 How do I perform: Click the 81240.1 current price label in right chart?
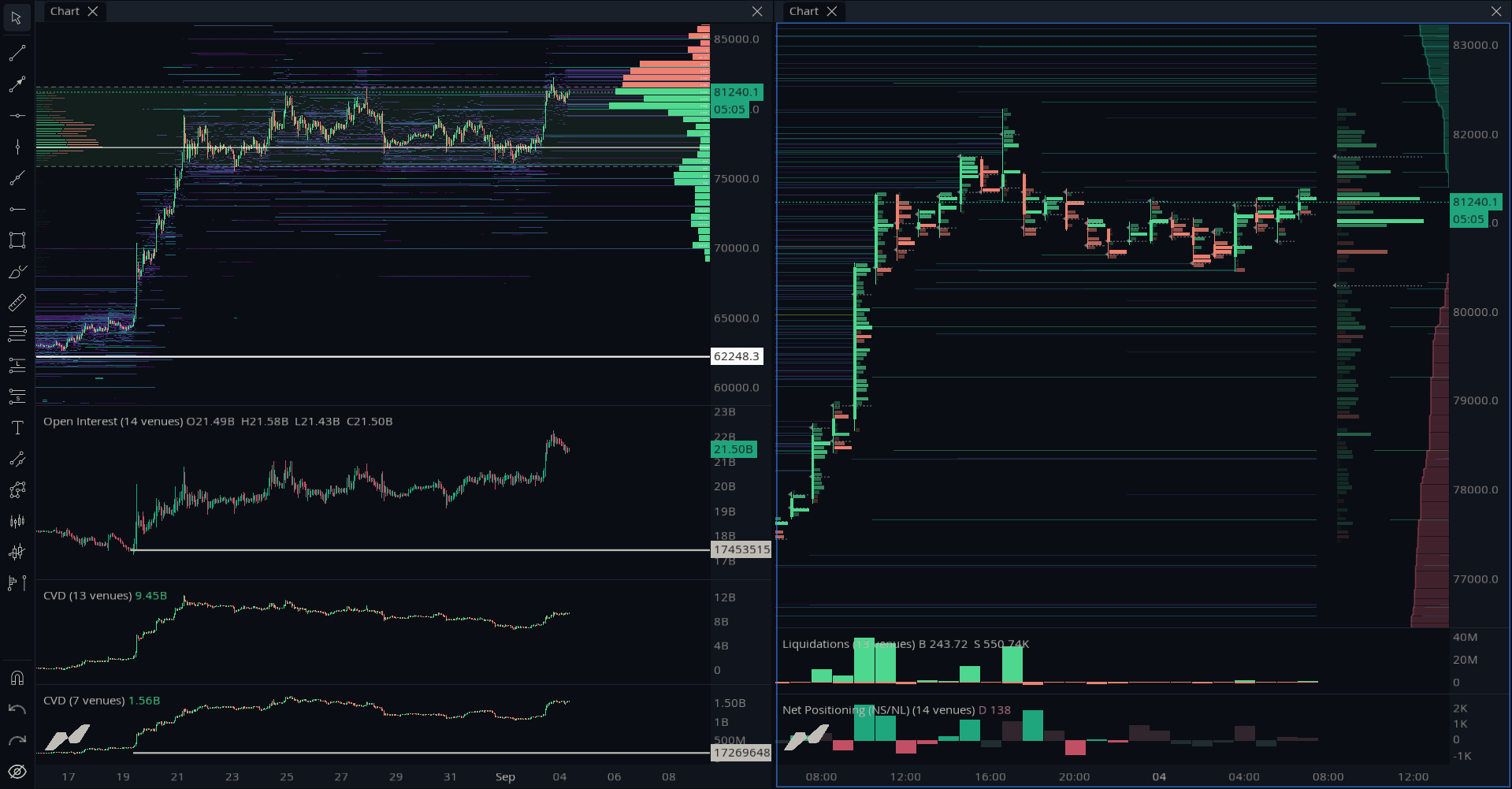(x=1476, y=202)
